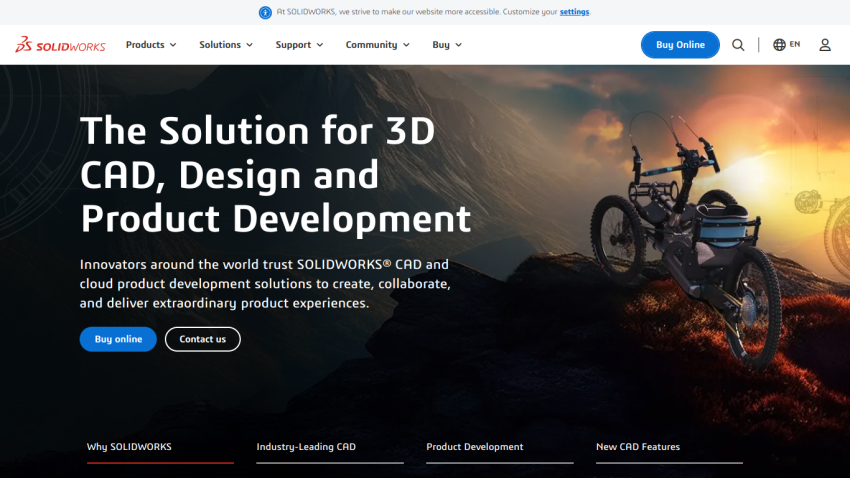Click the hero Buy online button
The image size is (850, 478).
pyautogui.click(x=118, y=339)
